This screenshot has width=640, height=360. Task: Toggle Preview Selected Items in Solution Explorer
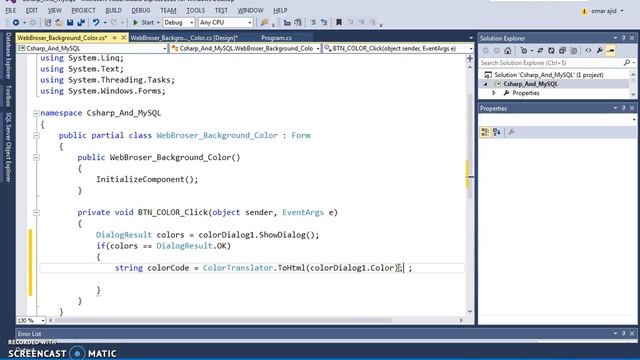click(x=611, y=51)
